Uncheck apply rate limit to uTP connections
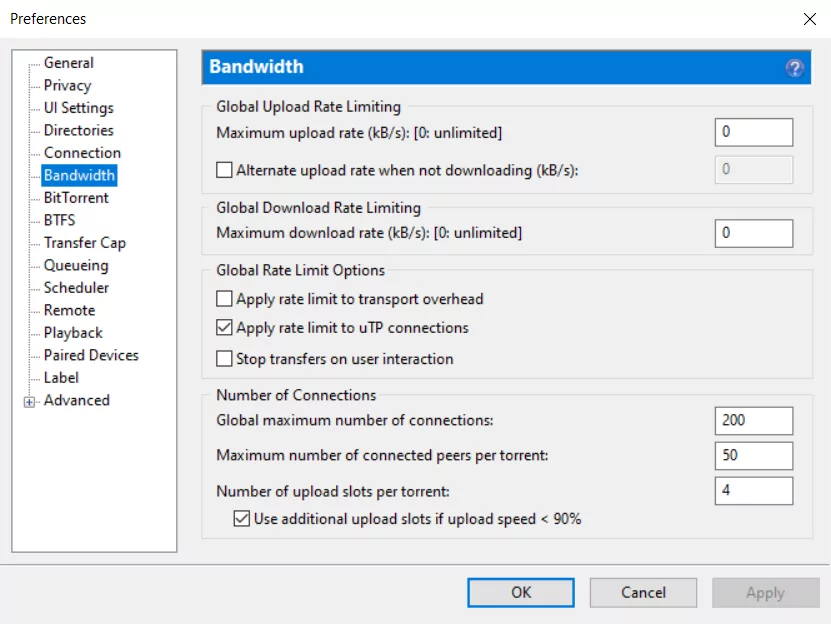This screenshot has width=831, height=624. [224, 328]
